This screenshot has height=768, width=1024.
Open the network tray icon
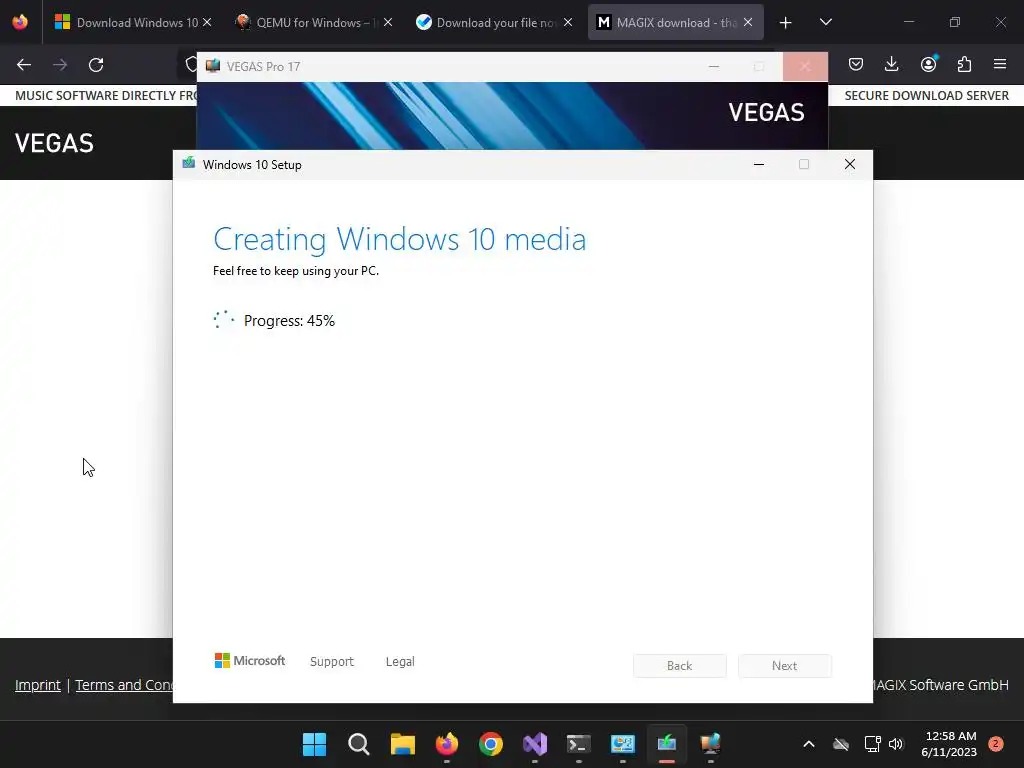coord(872,744)
